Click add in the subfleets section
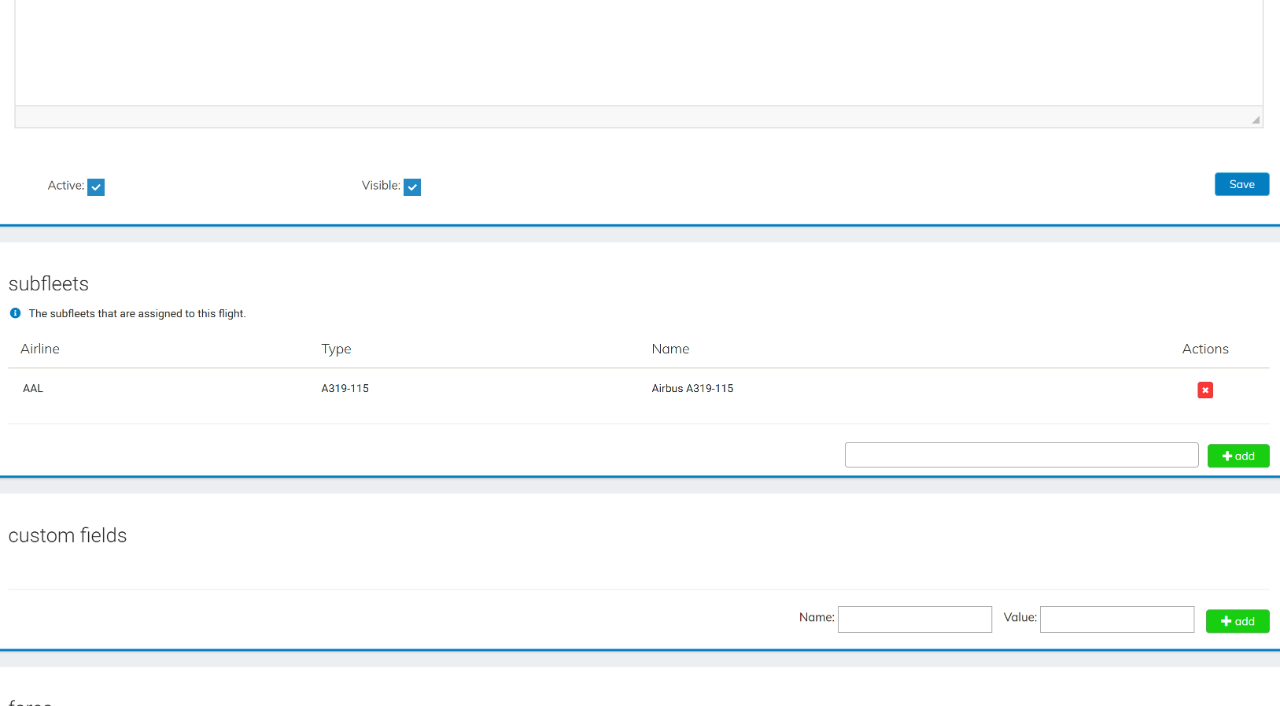Screen dimensions: 1280x706 [1238, 455]
